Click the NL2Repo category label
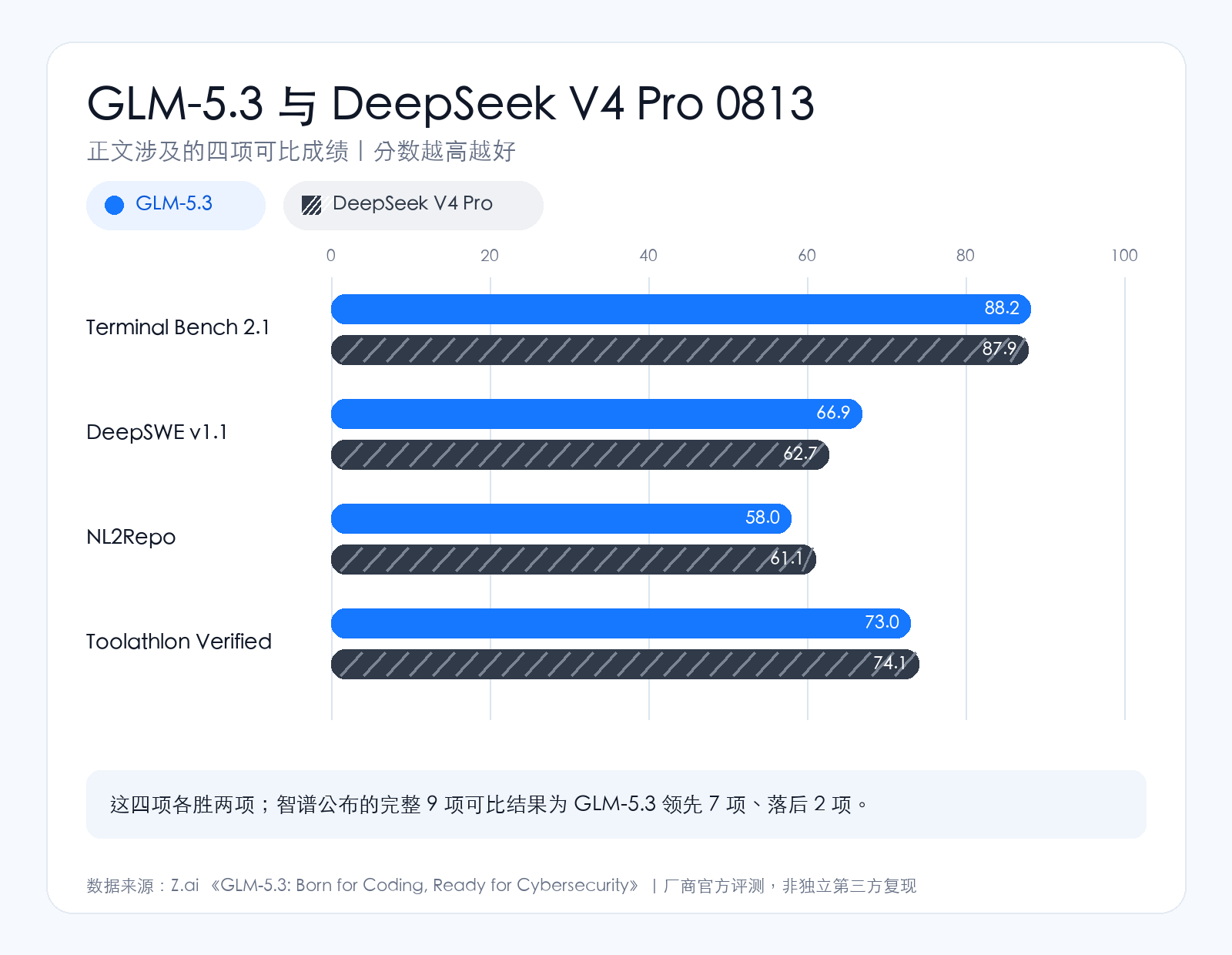The image size is (1232, 955). pyautogui.click(x=131, y=537)
